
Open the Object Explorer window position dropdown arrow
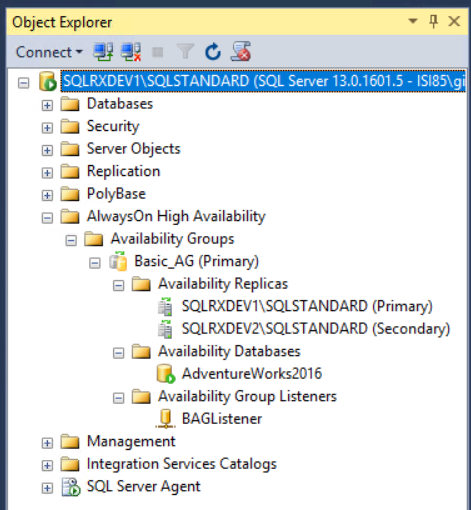413,21
